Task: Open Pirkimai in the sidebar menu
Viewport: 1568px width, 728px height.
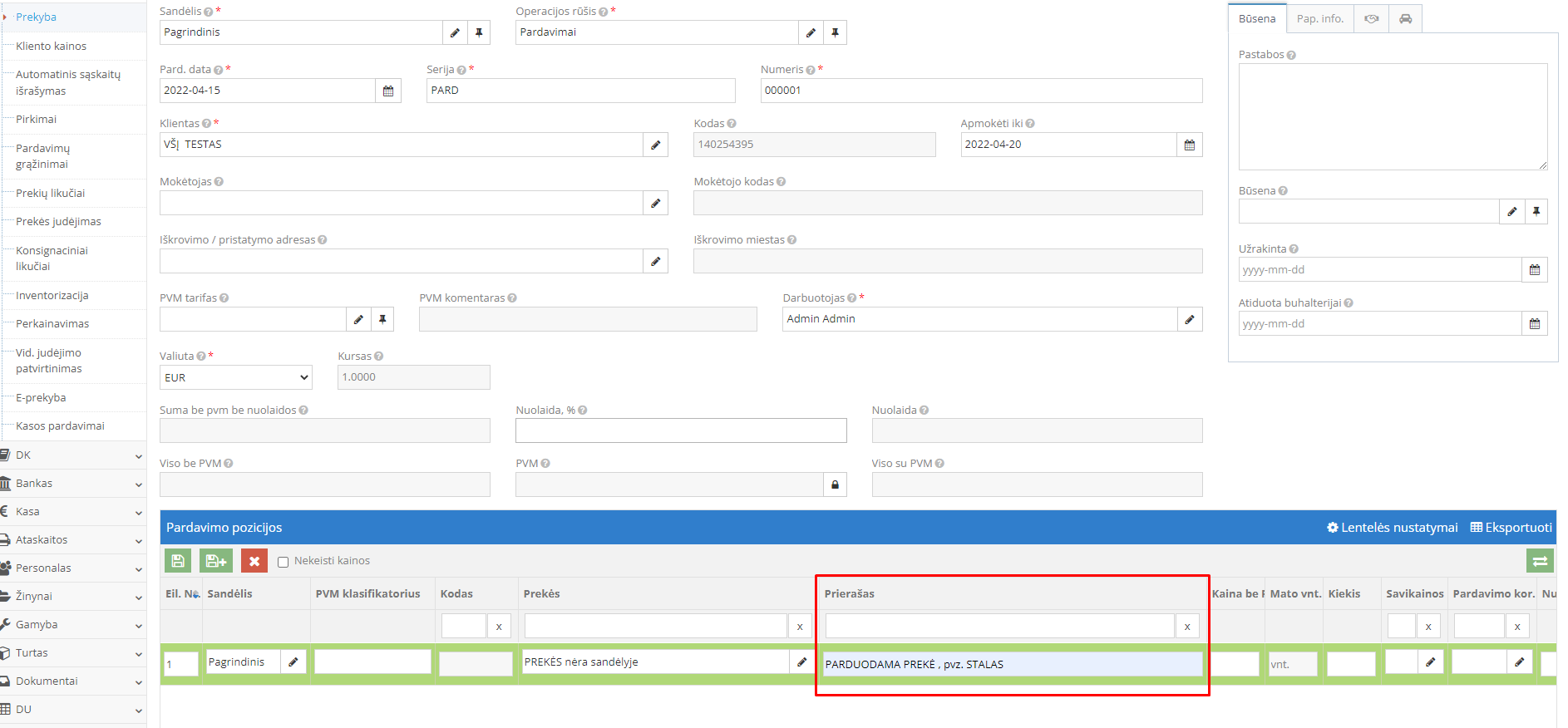Action: (37, 120)
